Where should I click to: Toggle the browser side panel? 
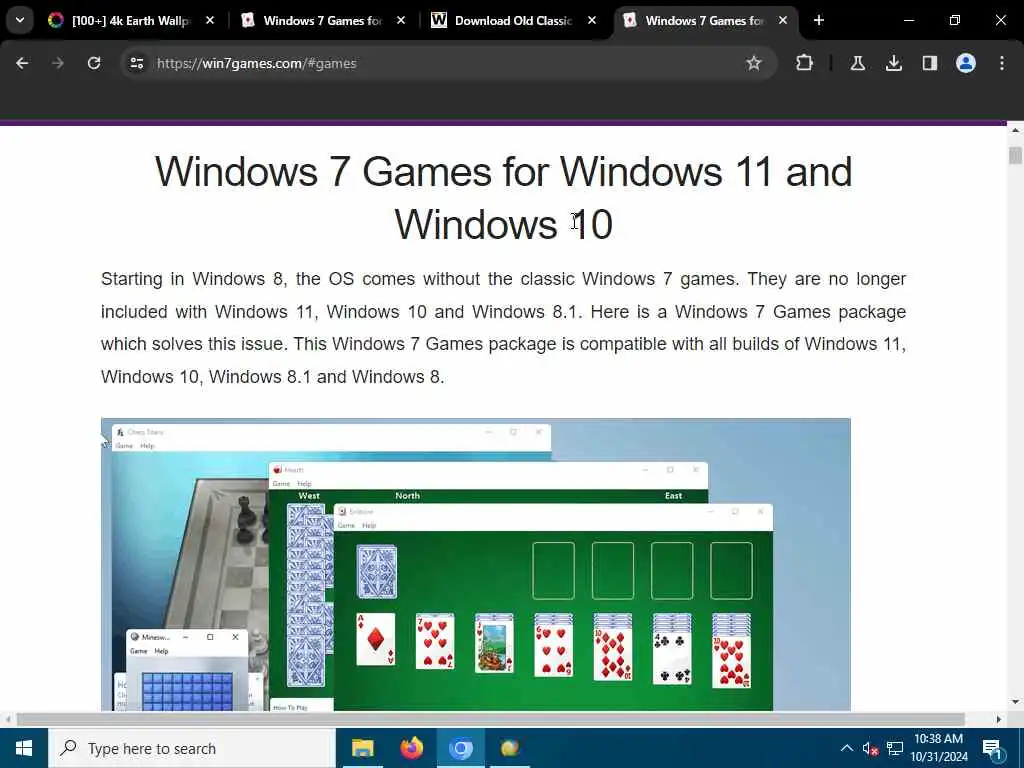click(929, 63)
